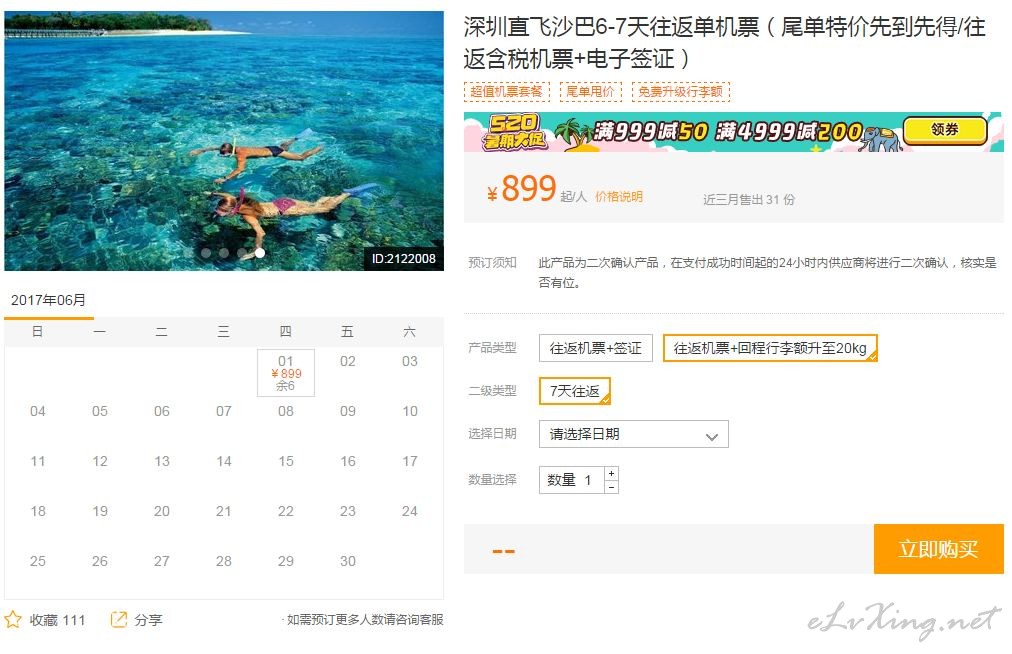1012x654 pixels.
Task: Pick June 01 priced ¥899
Action: 286,373
